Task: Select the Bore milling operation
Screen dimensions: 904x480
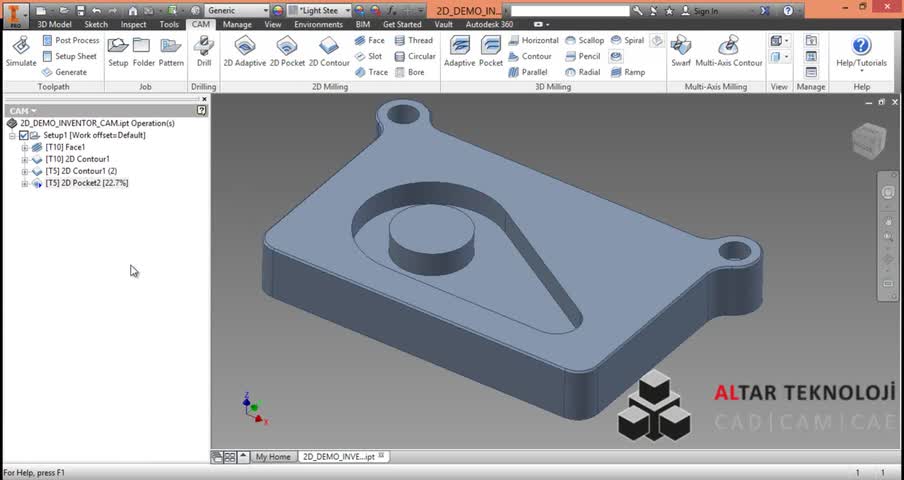Action: pyautogui.click(x=409, y=72)
